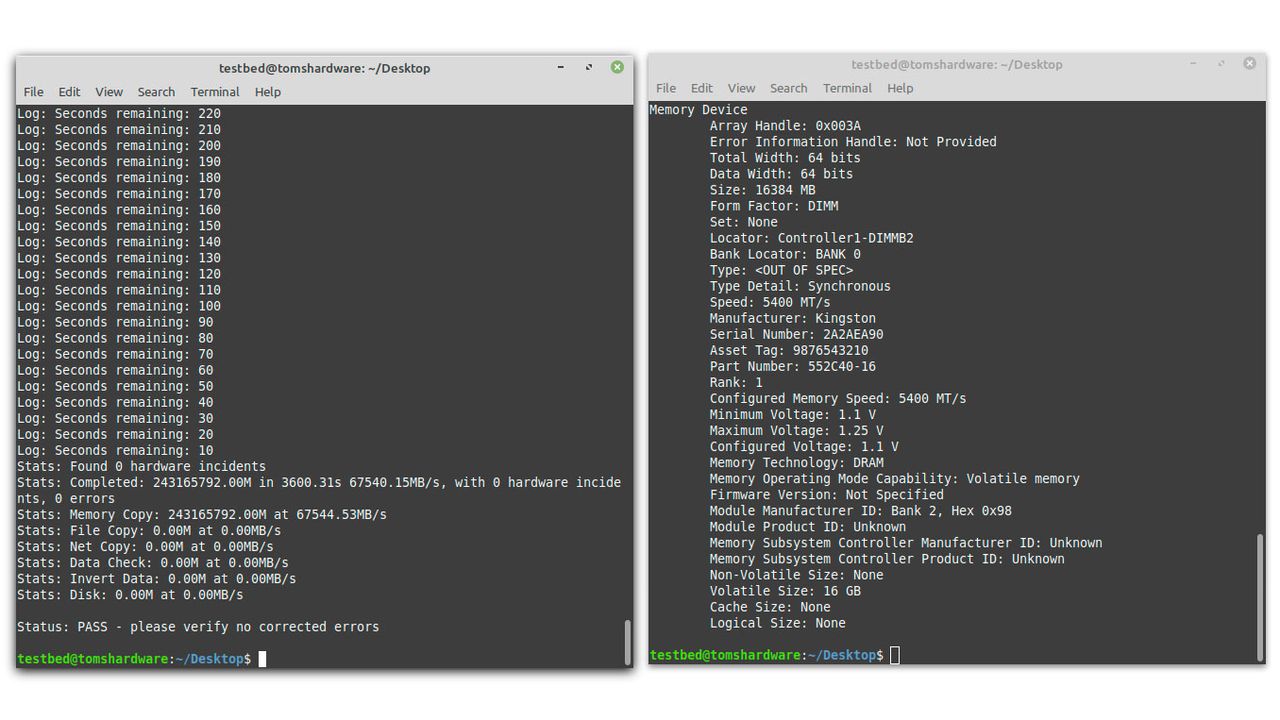Click 'Module Manufacturer ID: Bank 2' line
Screen dimensions: 1280x720
pos(861,510)
